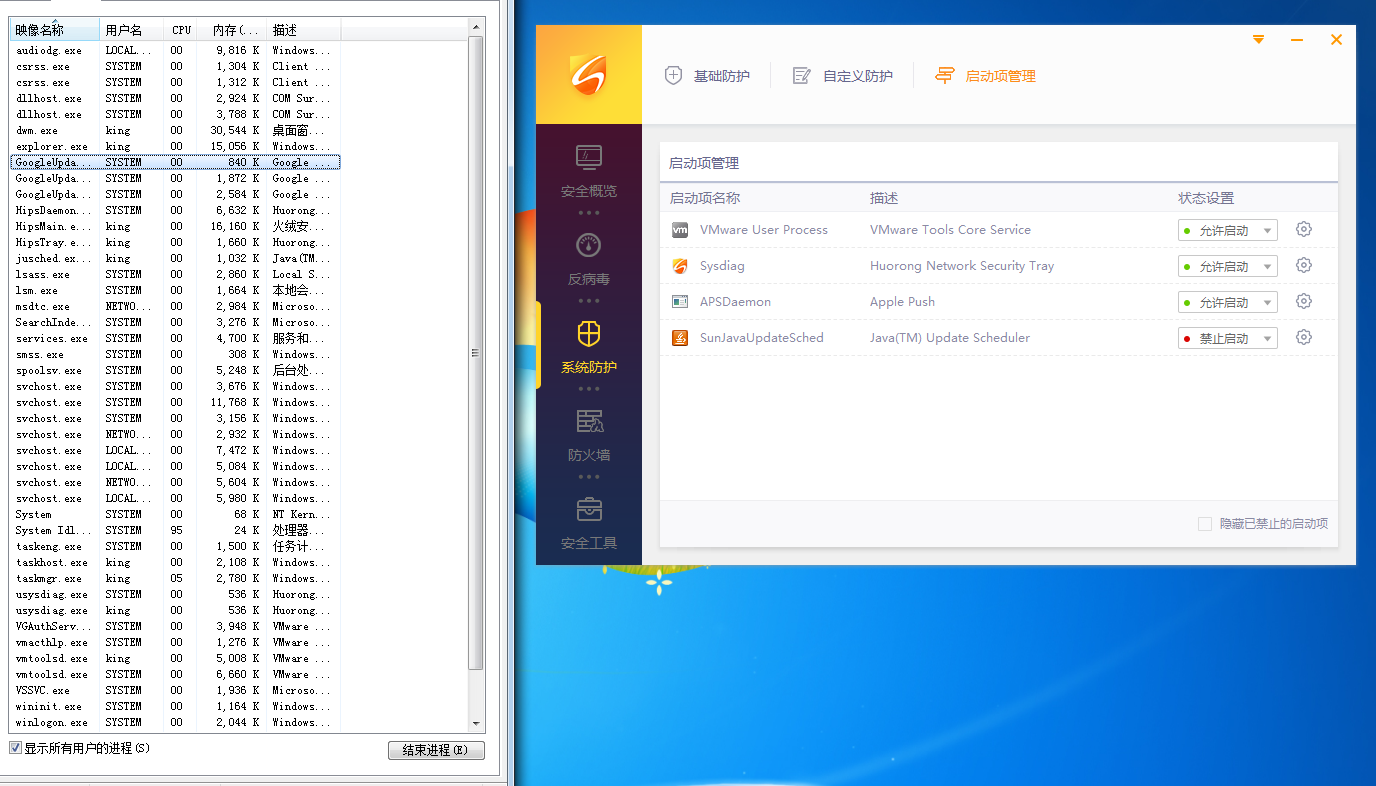Viewport: 1376px width, 786px height.
Task: Enable 隐藏已禁止的启动项 checkbox
Action: (x=1205, y=524)
